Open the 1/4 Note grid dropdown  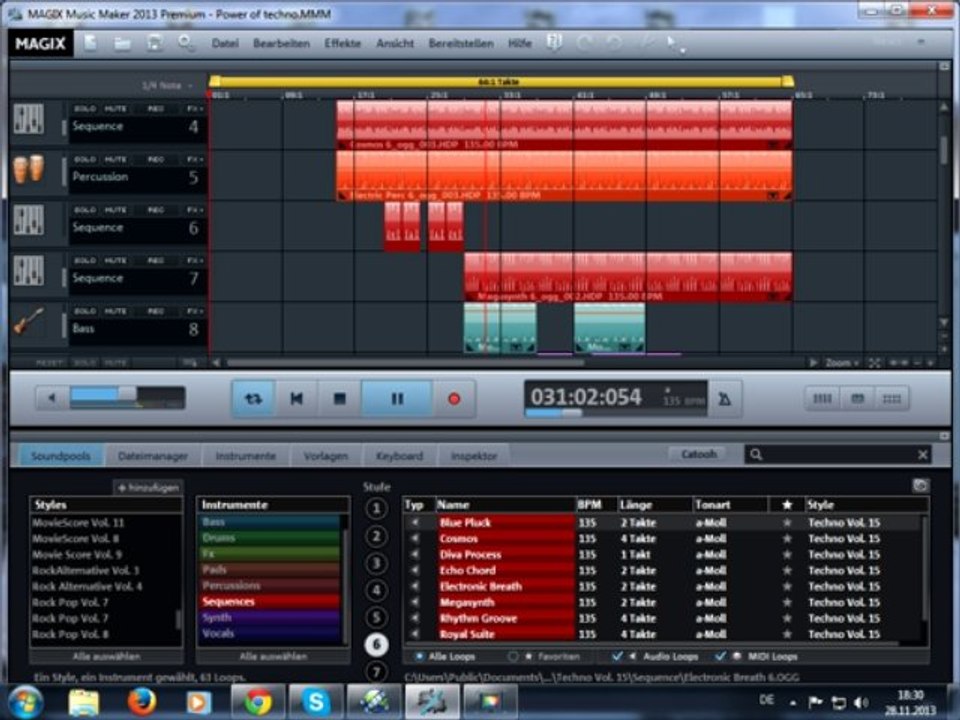[167, 86]
